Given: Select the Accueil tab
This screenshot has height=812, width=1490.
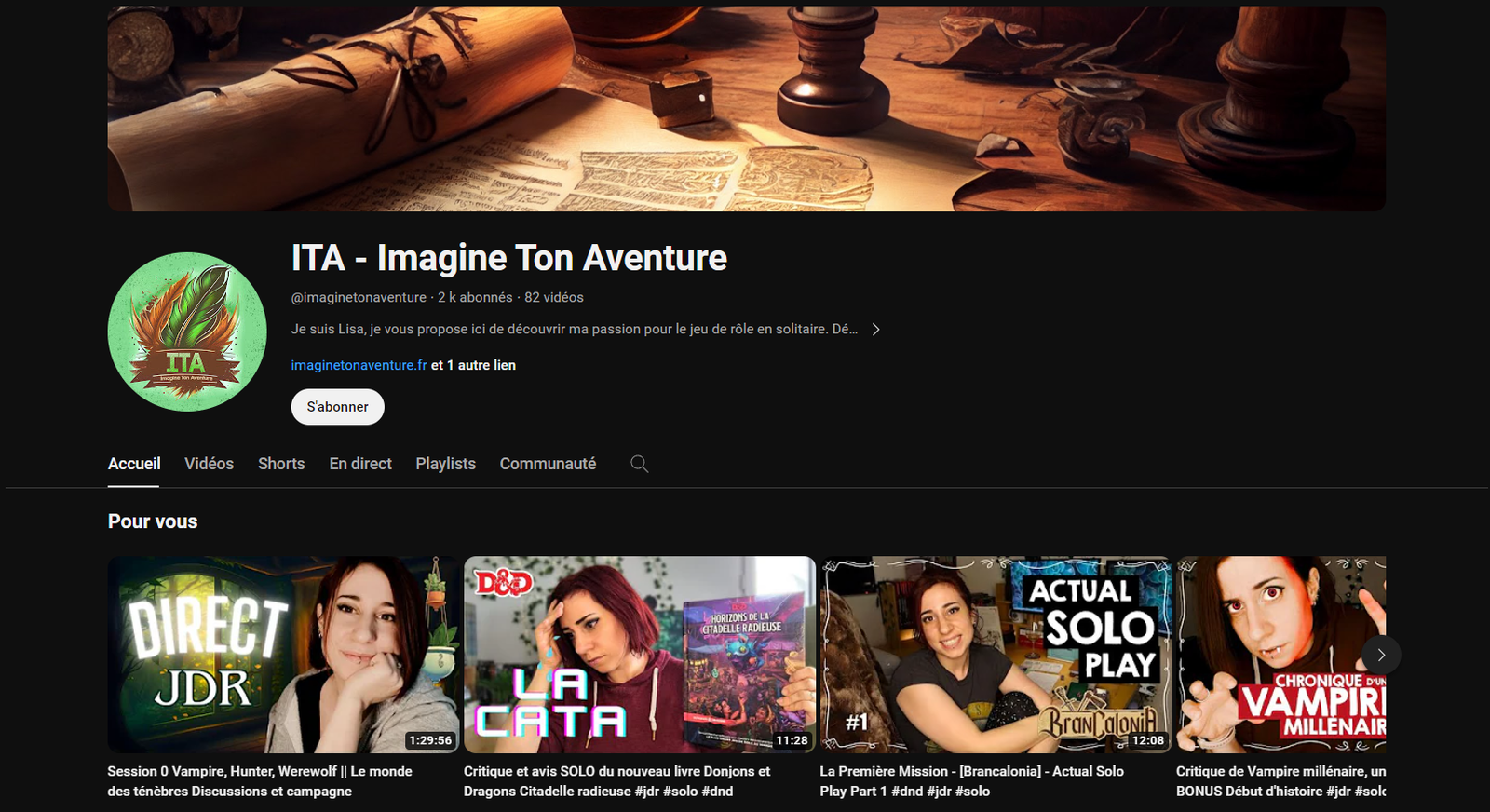Looking at the screenshot, I should click(x=134, y=464).
